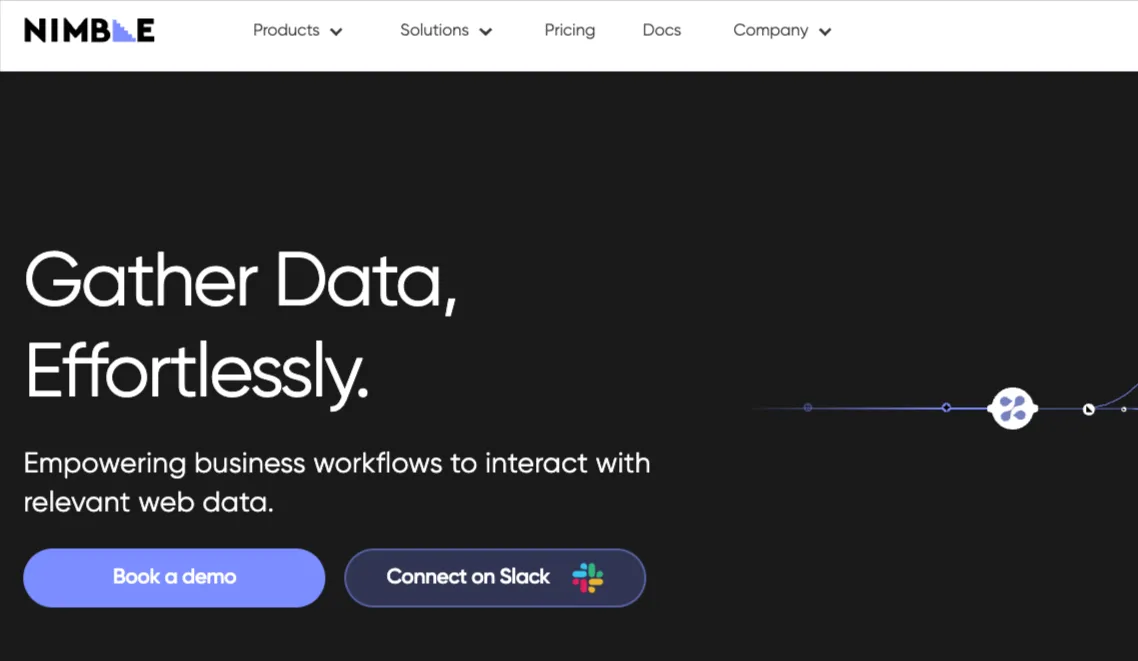Viewport: 1138px width, 661px height.
Task: Click the leftmost faint dot on the line
Action: 808,408
